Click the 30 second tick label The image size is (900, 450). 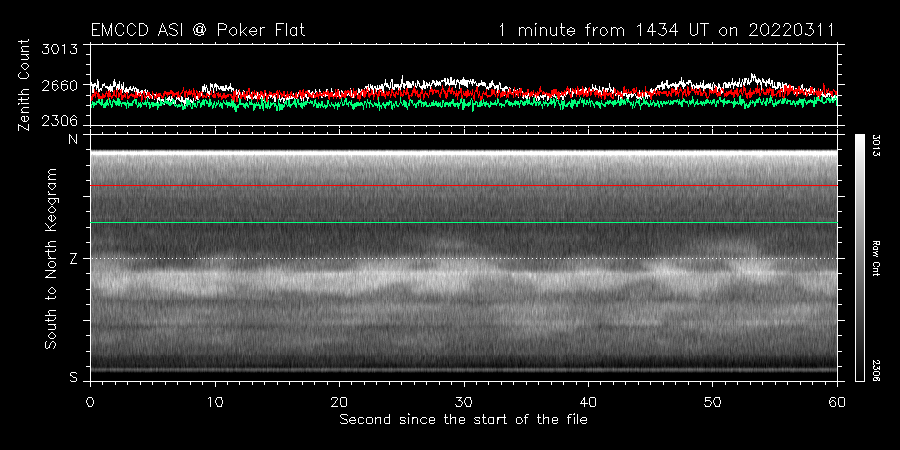click(464, 402)
